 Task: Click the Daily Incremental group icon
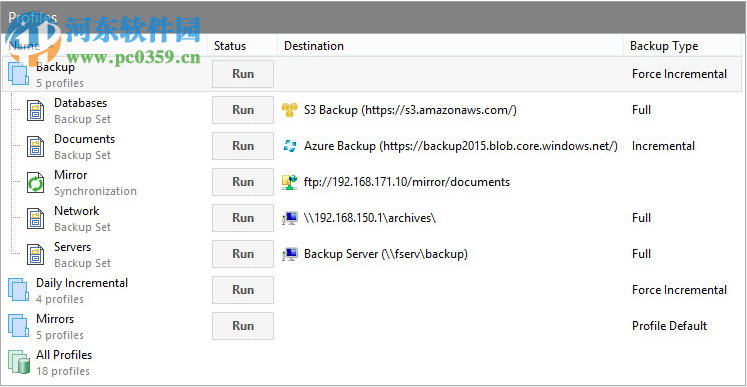click(19, 290)
